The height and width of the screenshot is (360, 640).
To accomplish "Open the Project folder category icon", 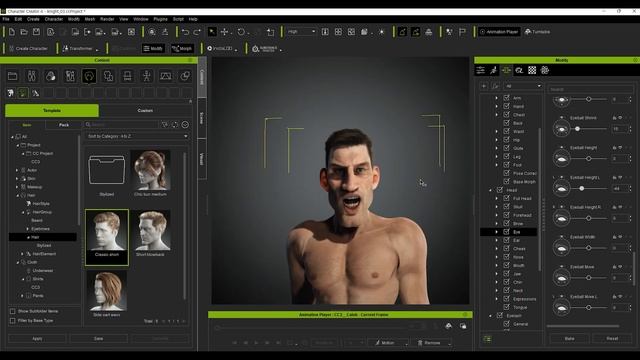I will (x=12, y=76).
